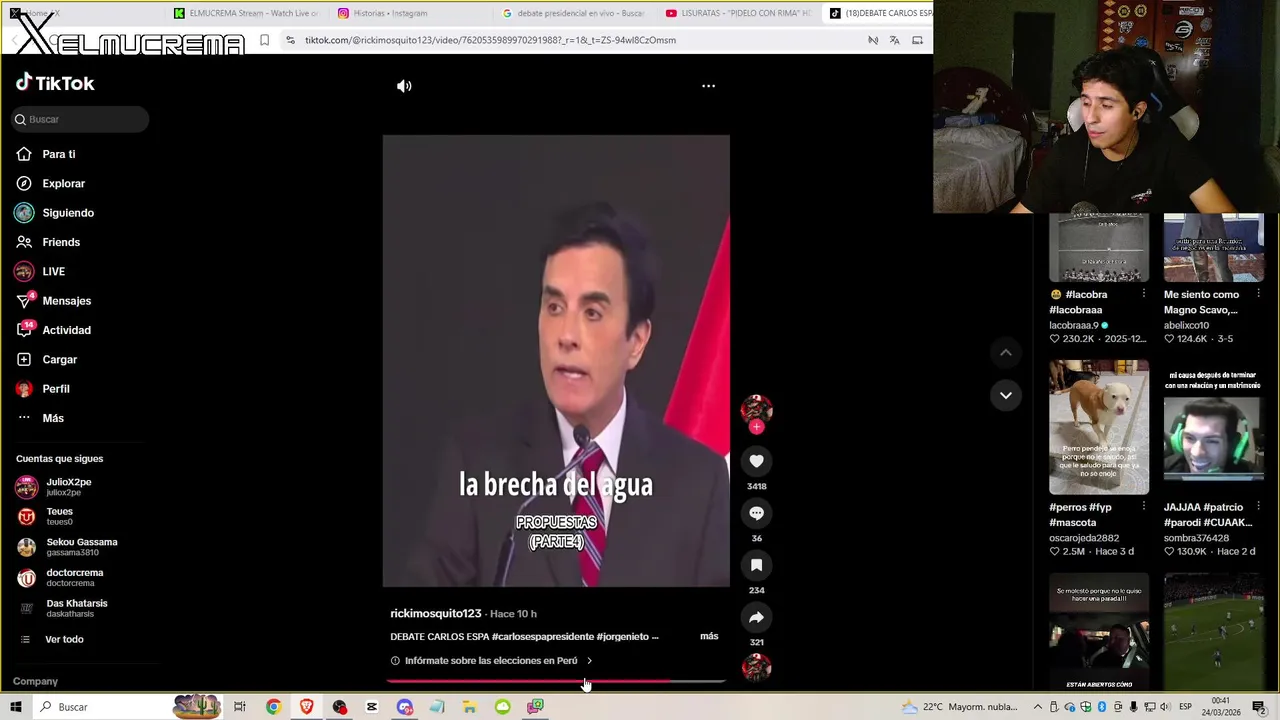Viewport: 1280px width, 720px height.
Task: Click the browser address bar URL
Action: [x=490, y=40]
